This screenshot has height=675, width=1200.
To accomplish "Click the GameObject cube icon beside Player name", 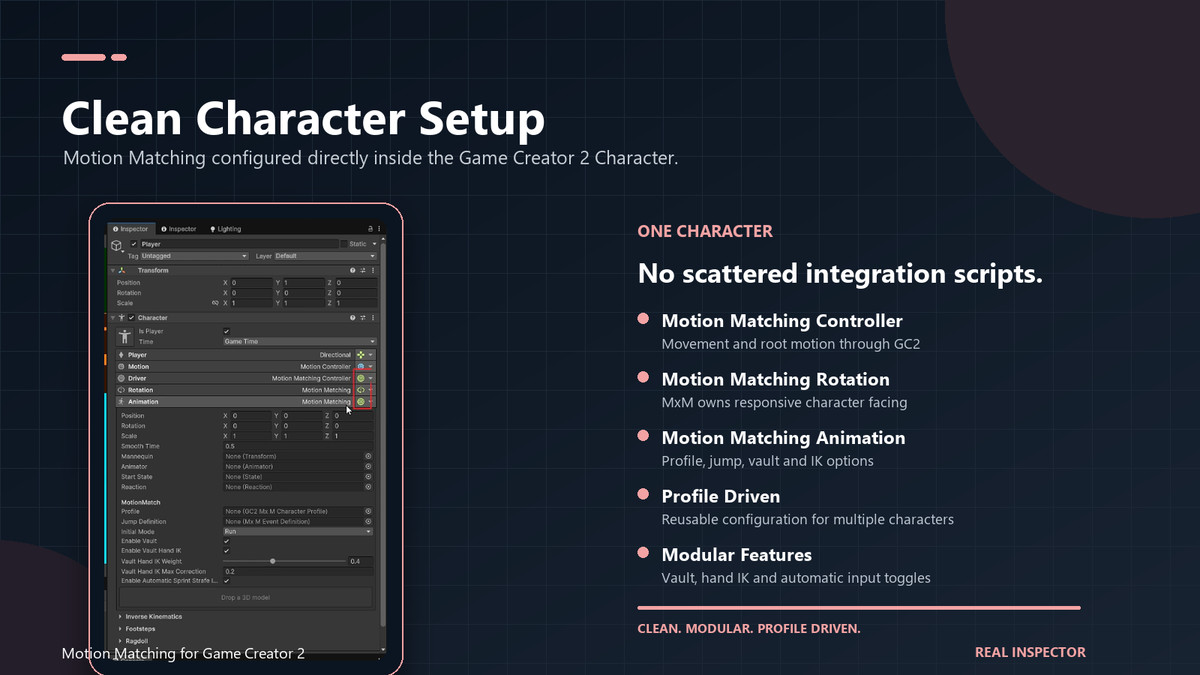I will pyautogui.click(x=116, y=245).
